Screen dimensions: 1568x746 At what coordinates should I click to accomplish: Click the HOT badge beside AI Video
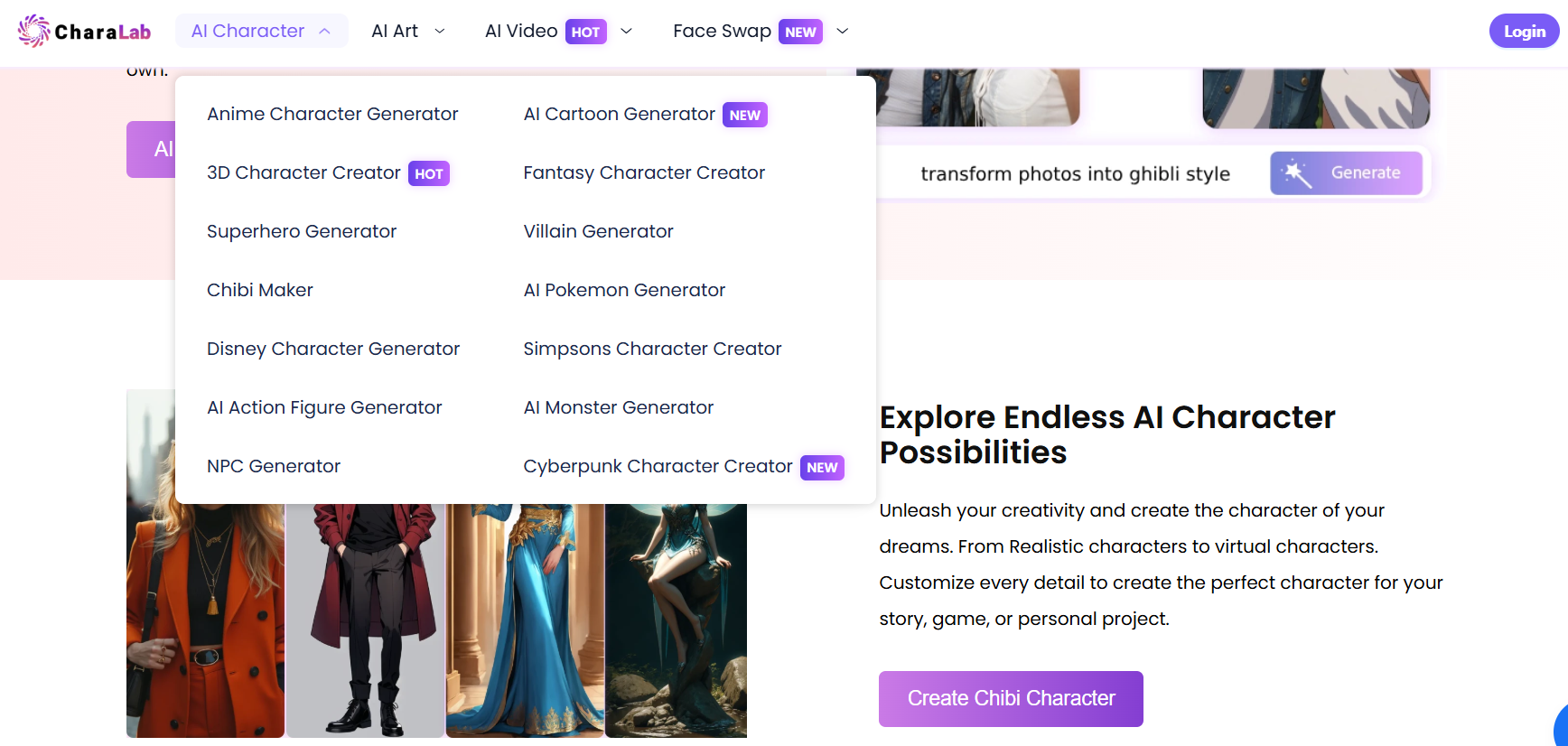coord(585,32)
